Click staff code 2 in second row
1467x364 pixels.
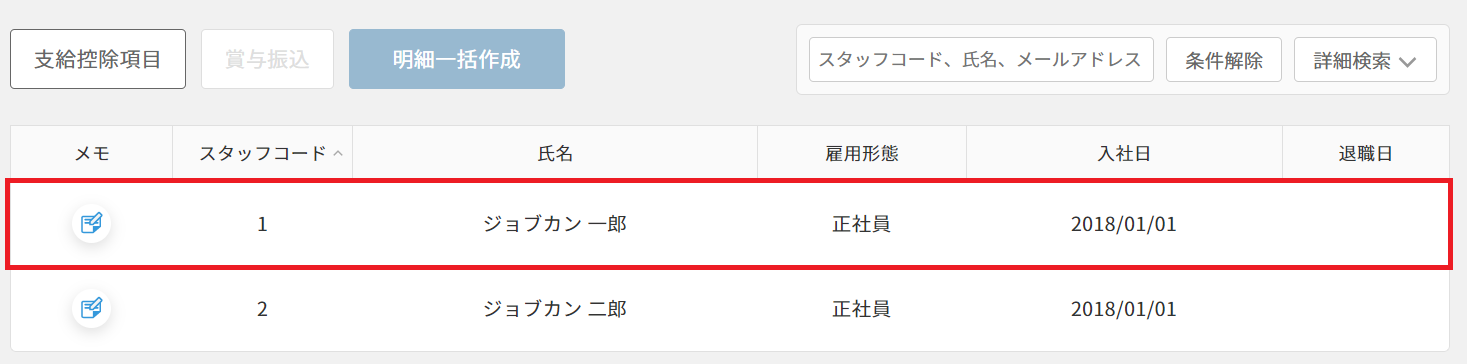click(x=262, y=309)
